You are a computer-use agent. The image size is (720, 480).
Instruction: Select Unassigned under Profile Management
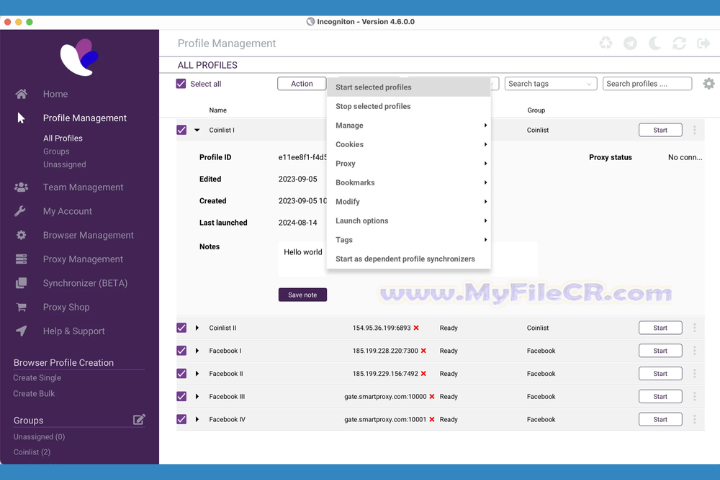click(x=65, y=164)
